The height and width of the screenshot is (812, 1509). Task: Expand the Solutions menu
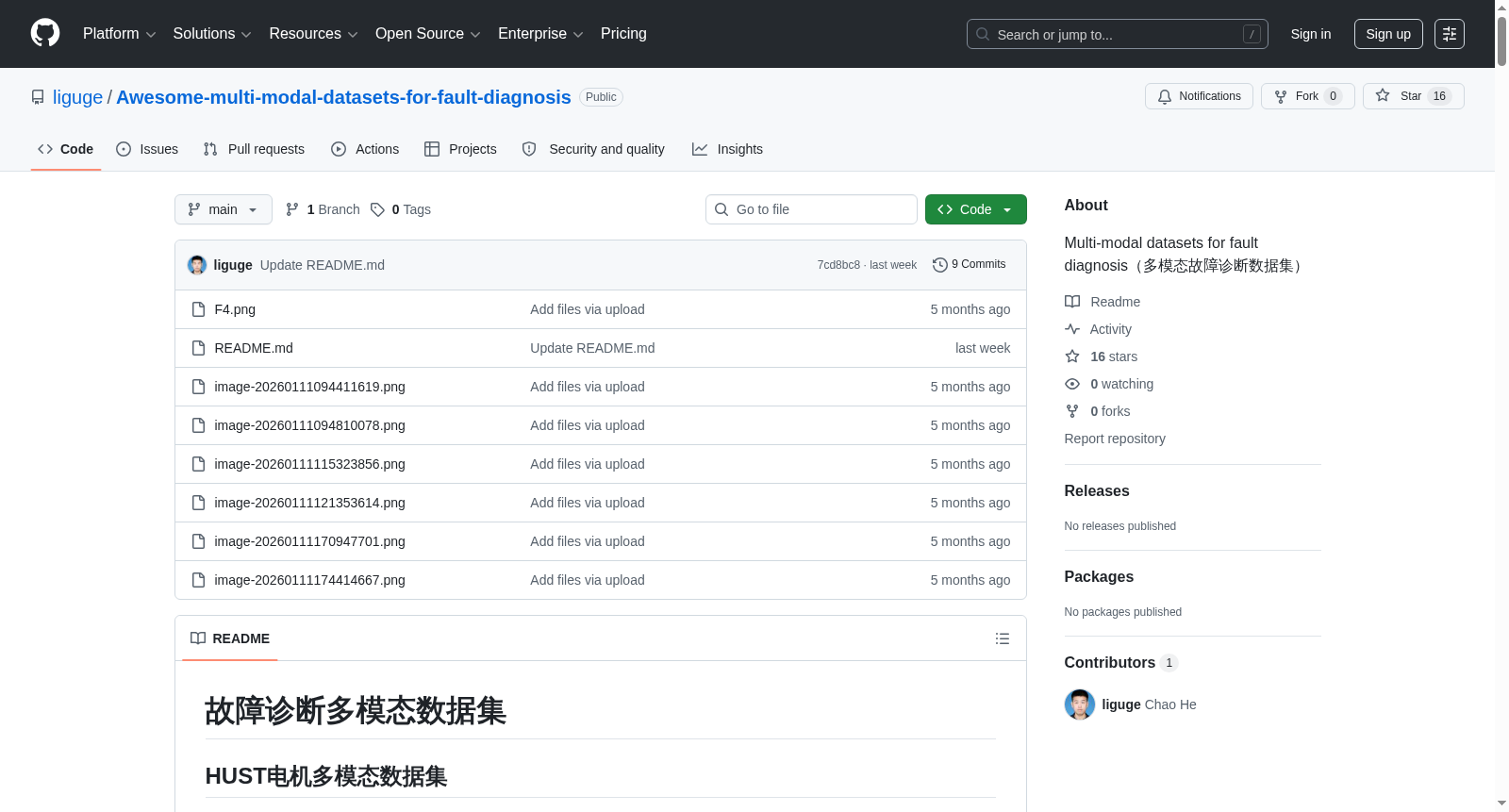coord(212,34)
